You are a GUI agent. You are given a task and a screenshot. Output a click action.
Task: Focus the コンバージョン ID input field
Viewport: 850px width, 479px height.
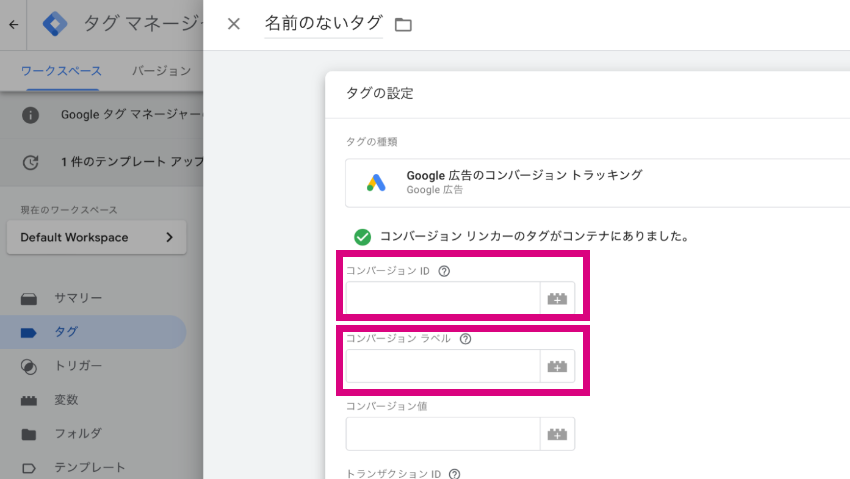pyautogui.click(x=443, y=297)
